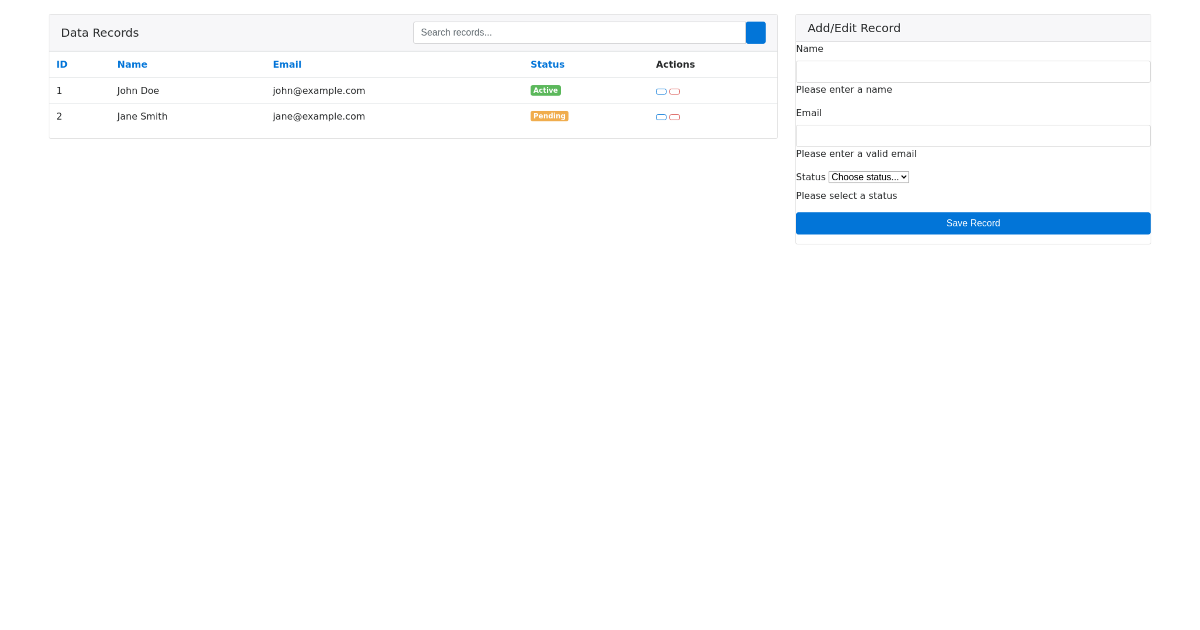
Task: Click the Data Records panel header
Action: [x=99, y=32]
